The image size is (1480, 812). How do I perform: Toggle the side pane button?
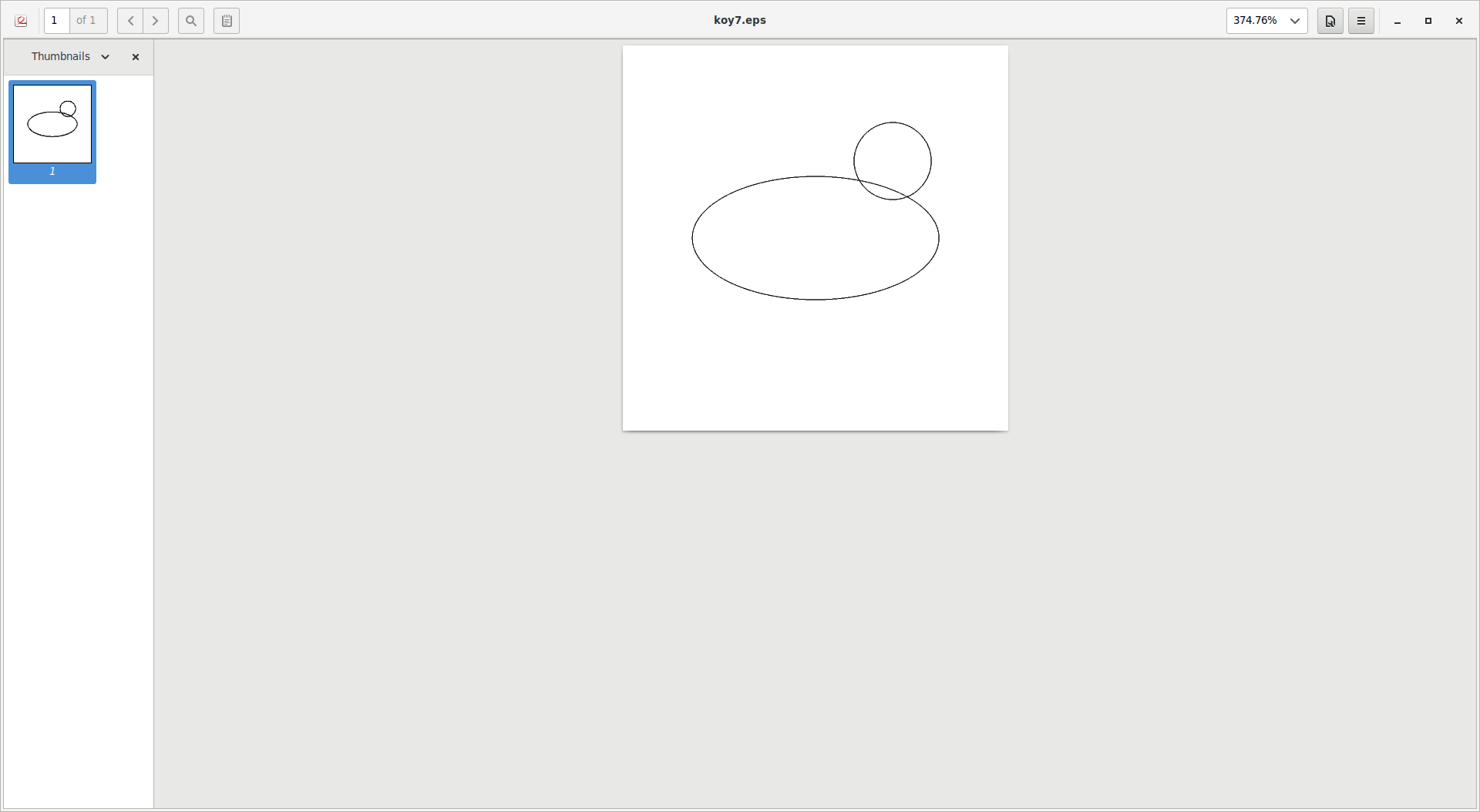[x=227, y=21]
